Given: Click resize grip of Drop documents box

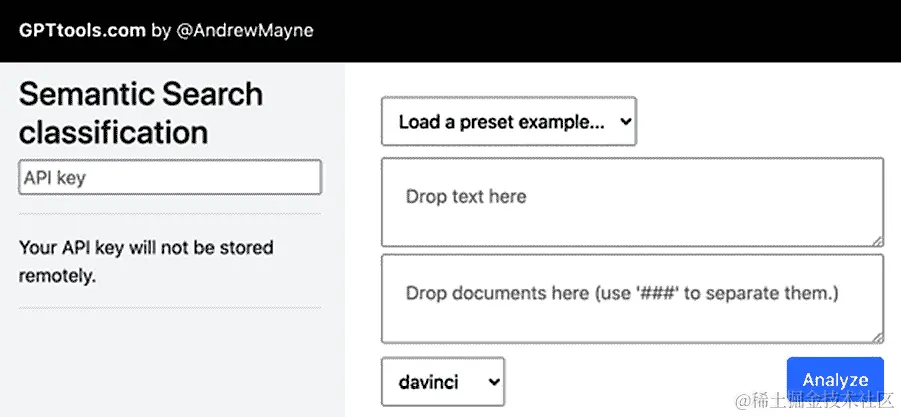Looking at the screenshot, I should click(877, 338).
